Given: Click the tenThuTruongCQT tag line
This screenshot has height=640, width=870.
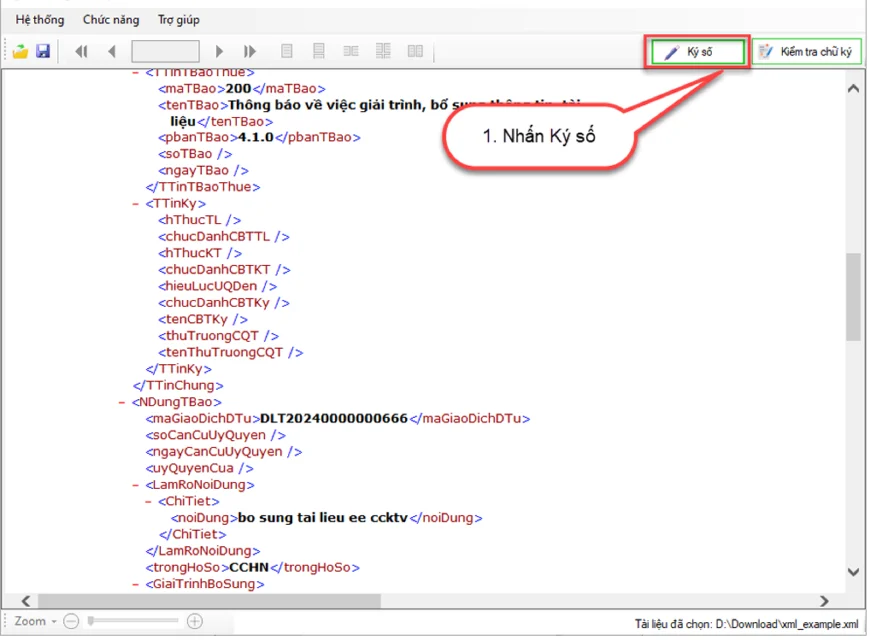Looking at the screenshot, I should coord(231,353).
